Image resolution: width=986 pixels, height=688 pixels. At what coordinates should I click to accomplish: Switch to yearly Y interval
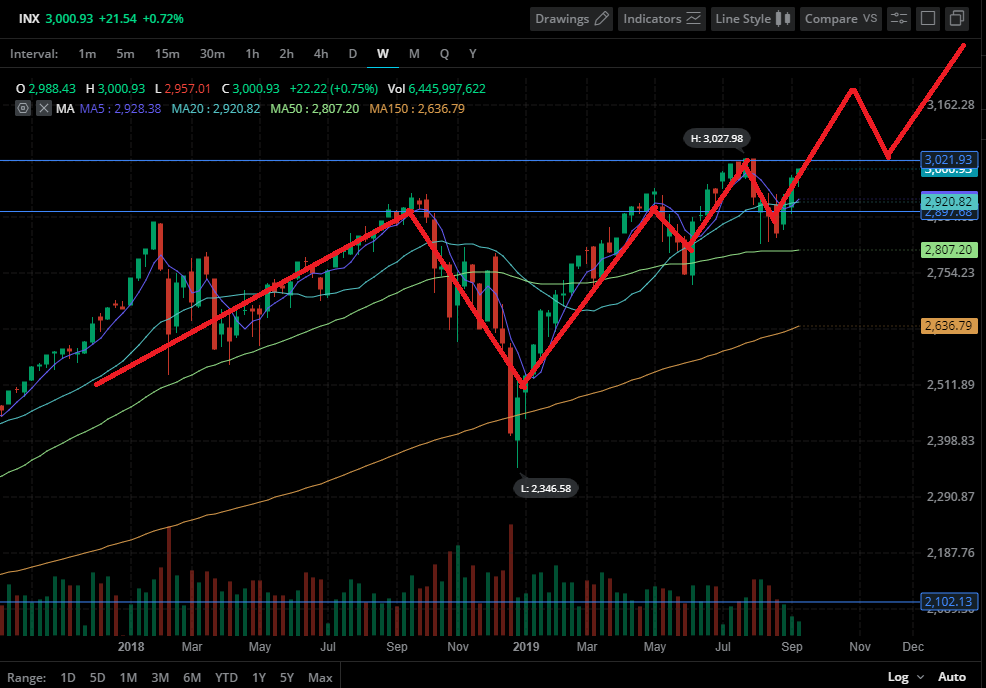point(472,54)
